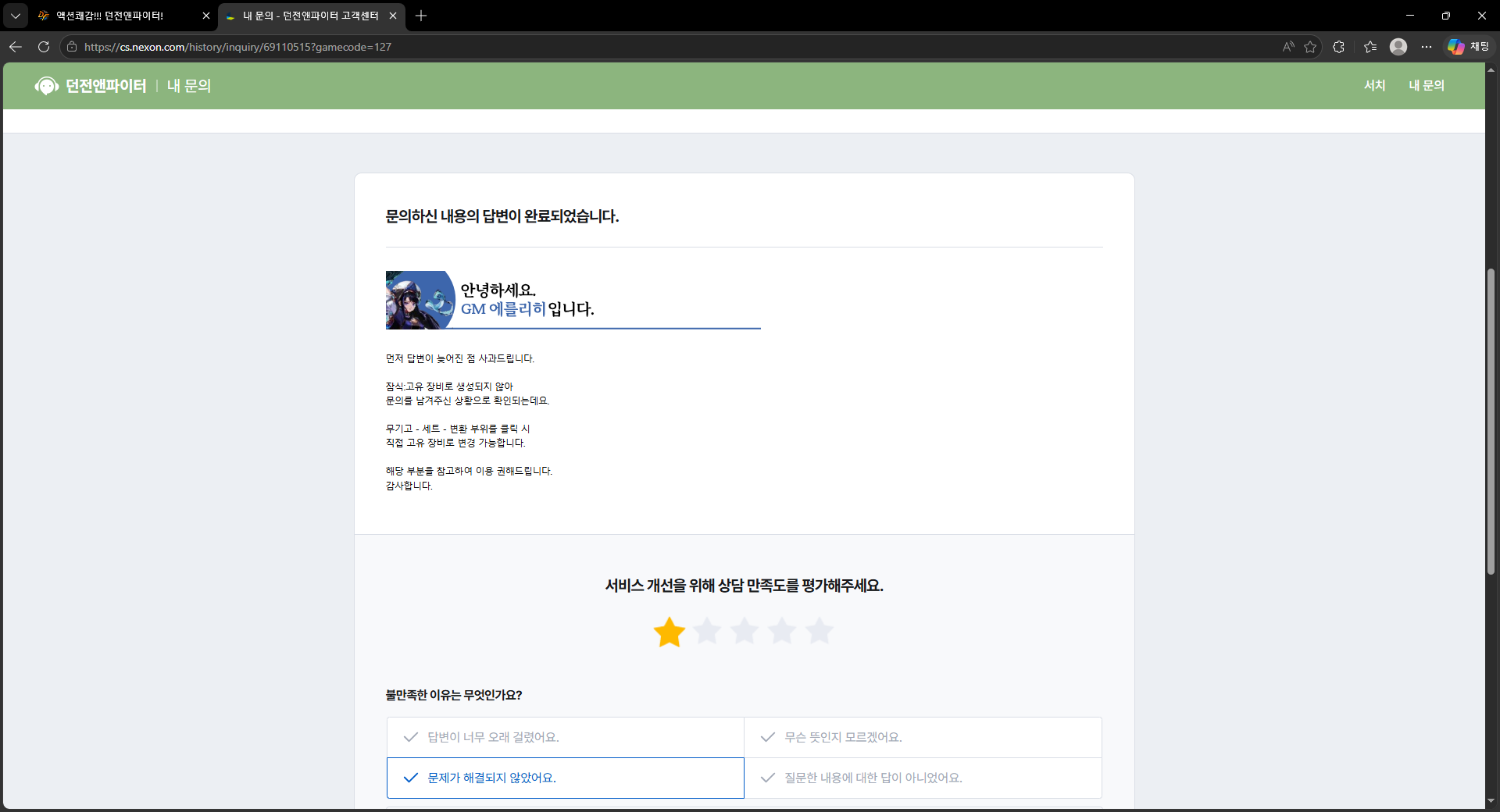Expand the tab search dropdown arrow

point(15,16)
